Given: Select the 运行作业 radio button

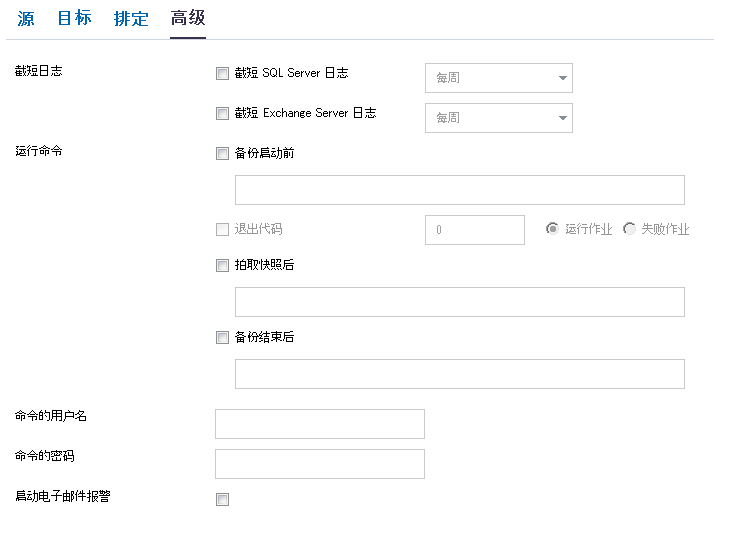Looking at the screenshot, I should 552,229.
